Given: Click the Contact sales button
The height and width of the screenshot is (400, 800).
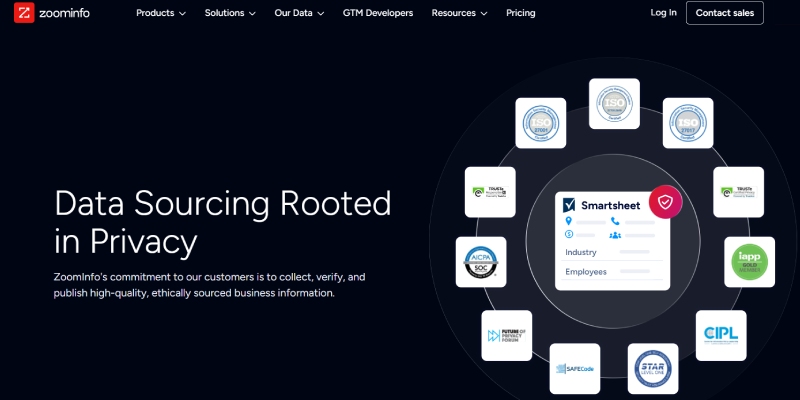Looking at the screenshot, I should (x=724, y=13).
